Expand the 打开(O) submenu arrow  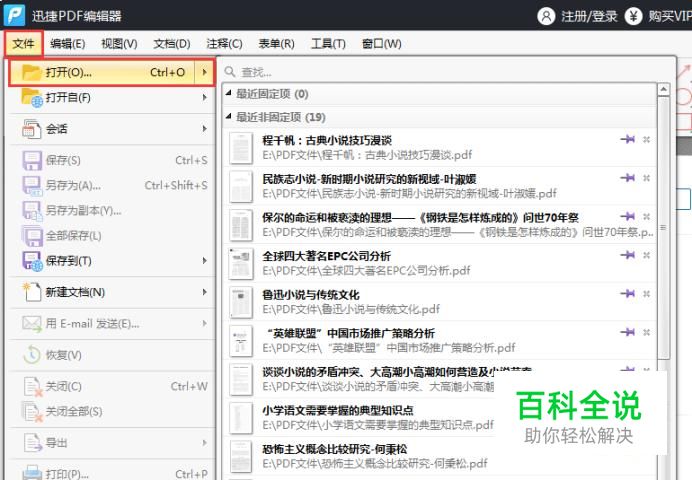coord(204,72)
